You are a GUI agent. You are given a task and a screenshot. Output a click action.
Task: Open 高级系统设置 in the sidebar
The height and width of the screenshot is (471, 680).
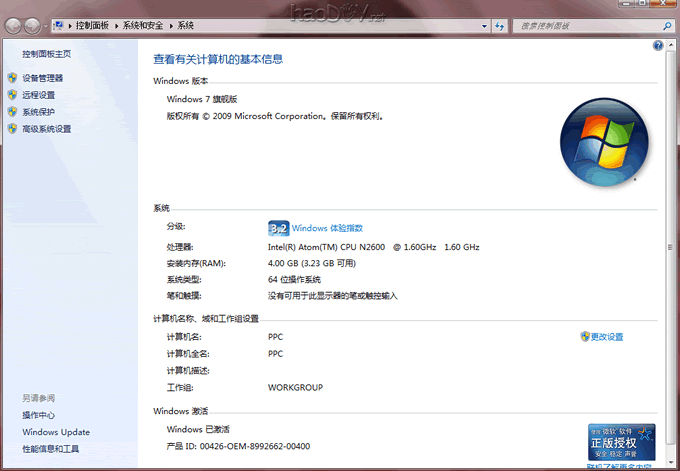point(46,129)
